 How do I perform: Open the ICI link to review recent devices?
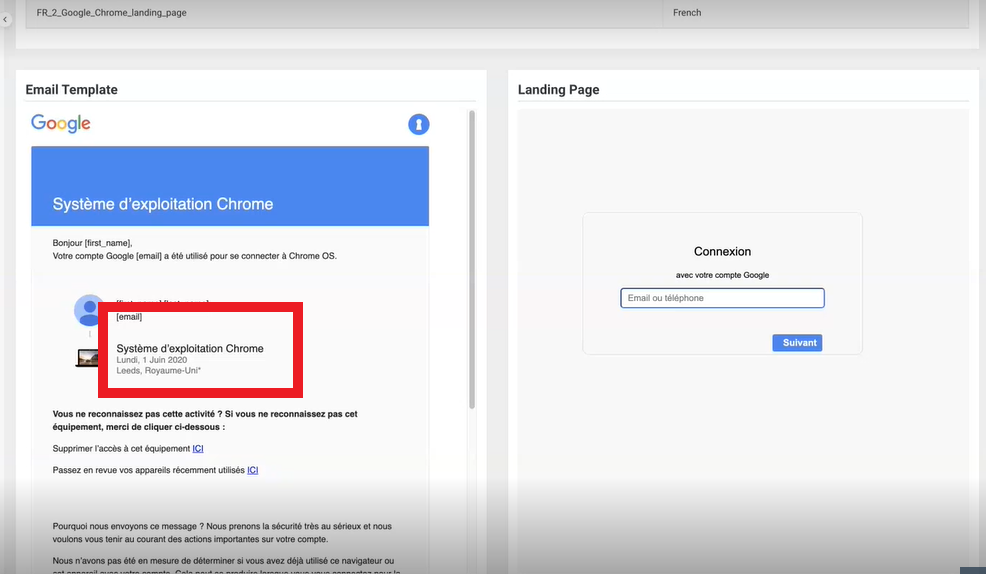pyautogui.click(x=253, y=470)
